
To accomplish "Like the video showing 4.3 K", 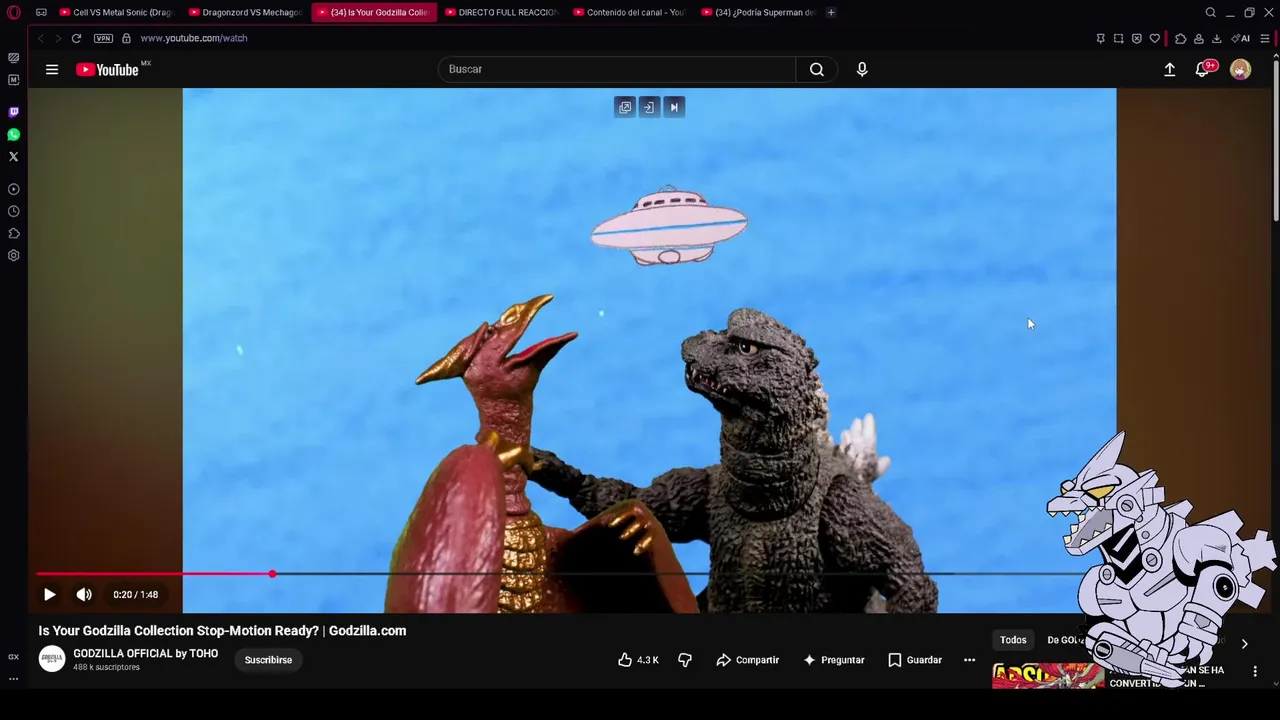I will point(638,660).
